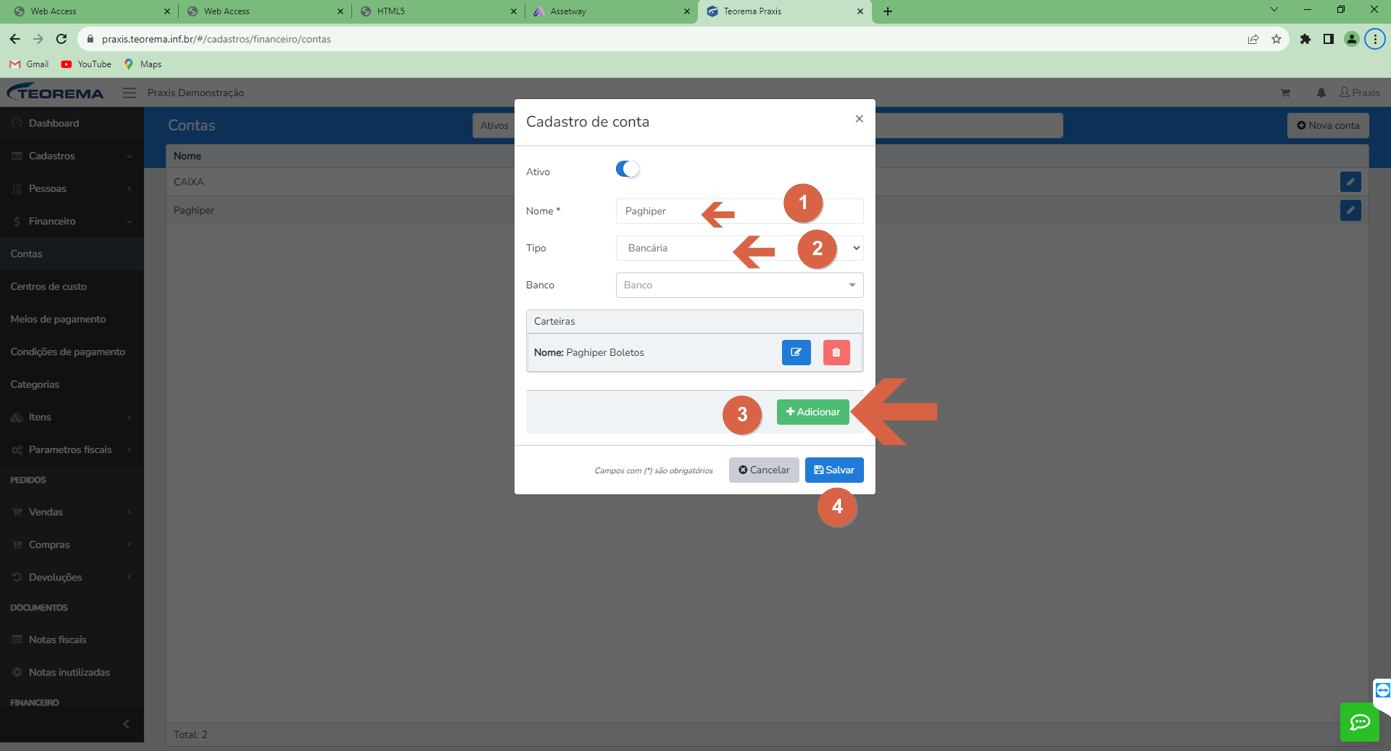
Task: Bookmark this page with star icon
Action: pyautogui.click(x=1276, y=39)
